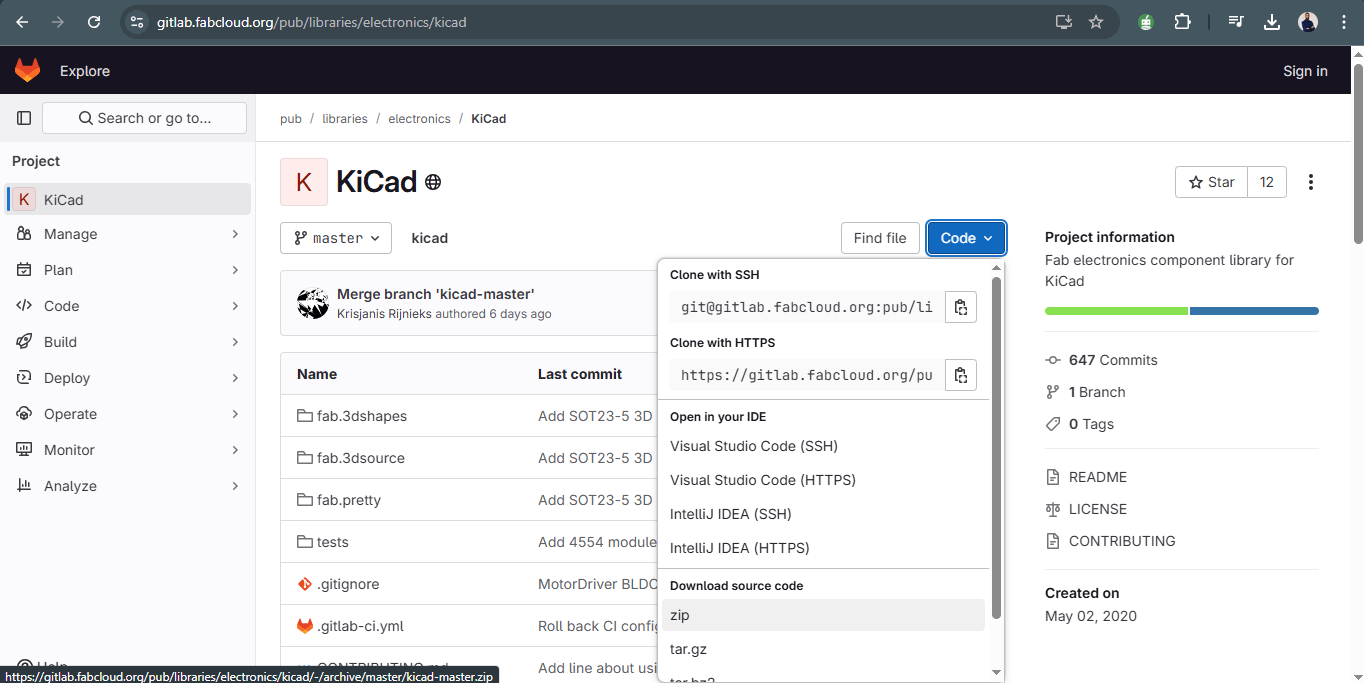Expand the Monitor sidebar section
1364x683 pixels.
point(128,450)
